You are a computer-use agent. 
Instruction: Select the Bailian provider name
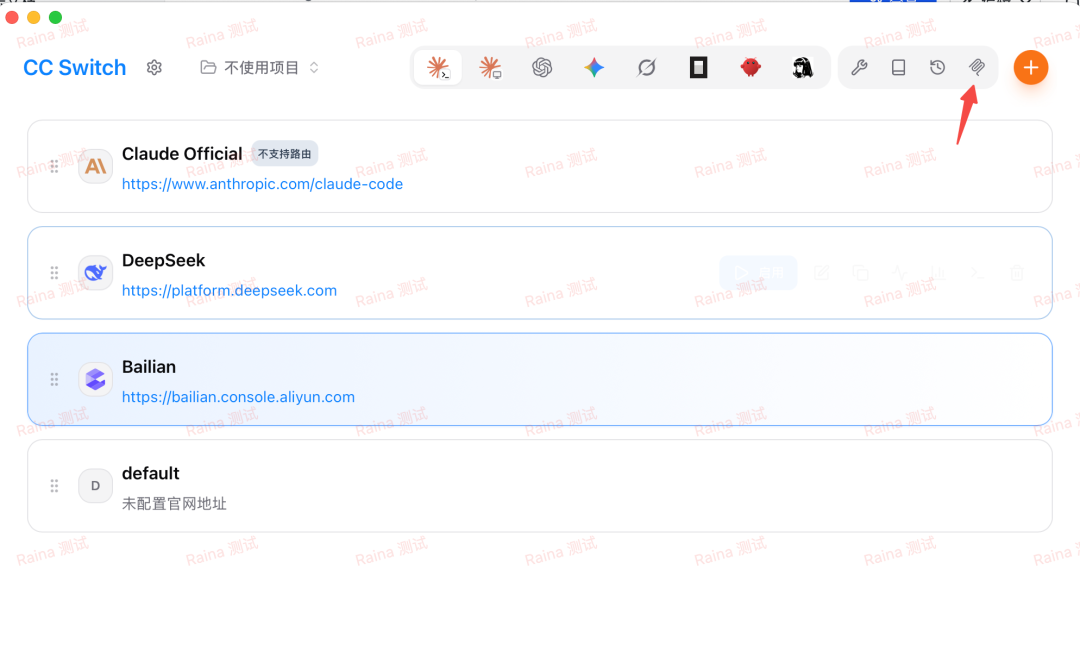click(149, 367)
